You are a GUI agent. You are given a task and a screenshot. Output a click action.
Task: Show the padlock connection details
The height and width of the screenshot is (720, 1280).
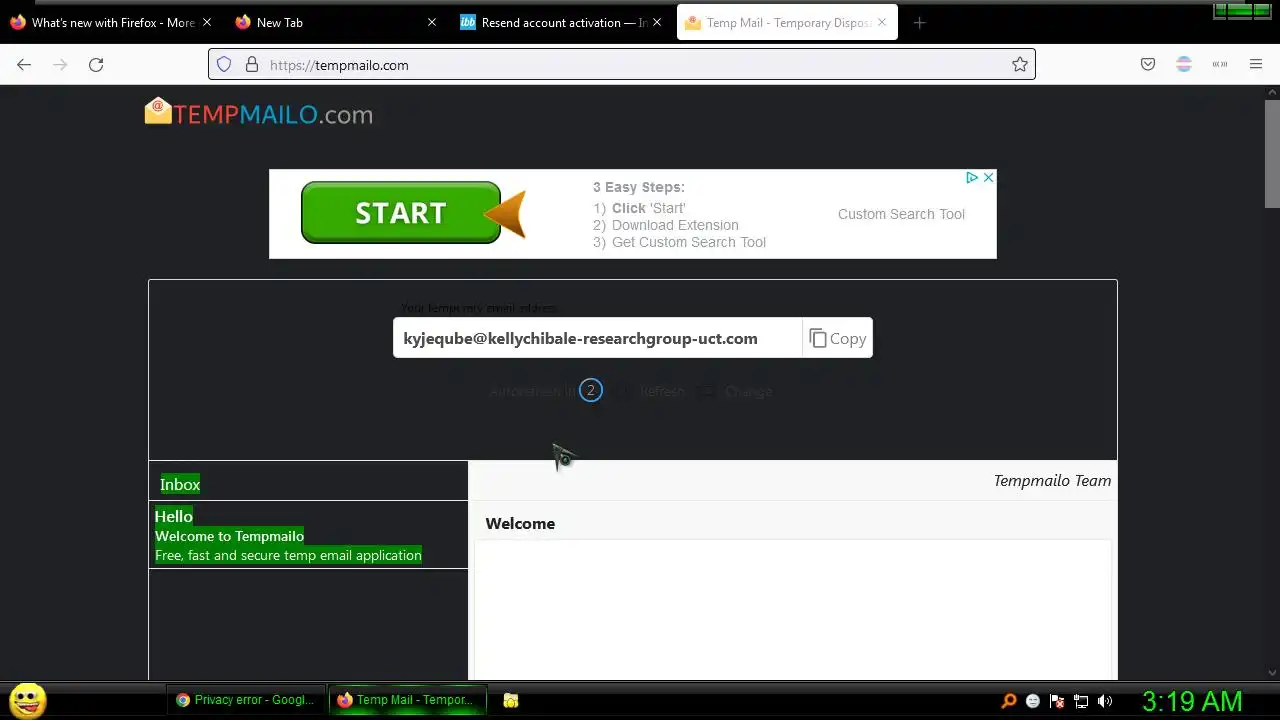click(252, 65)
